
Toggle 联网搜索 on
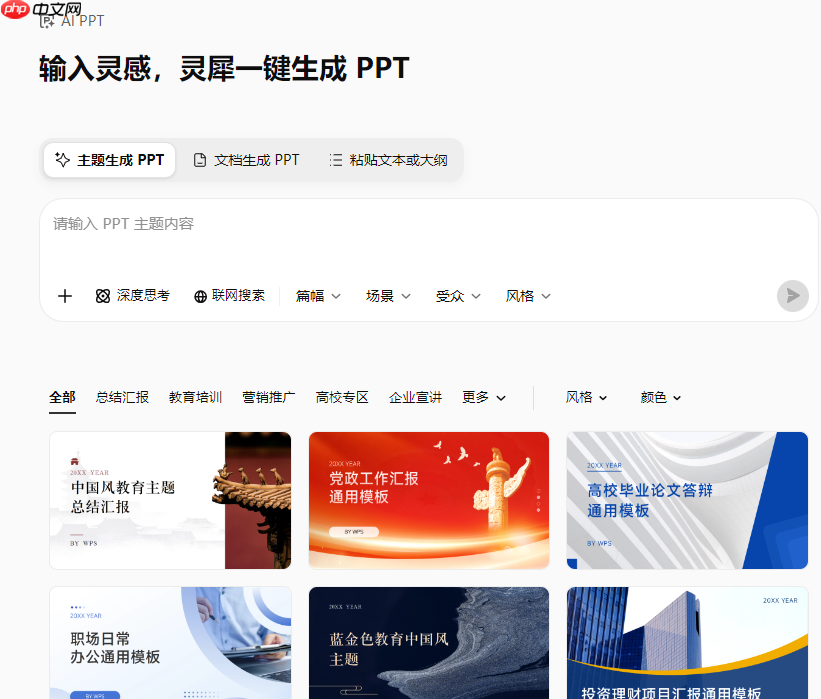point(229,296)
